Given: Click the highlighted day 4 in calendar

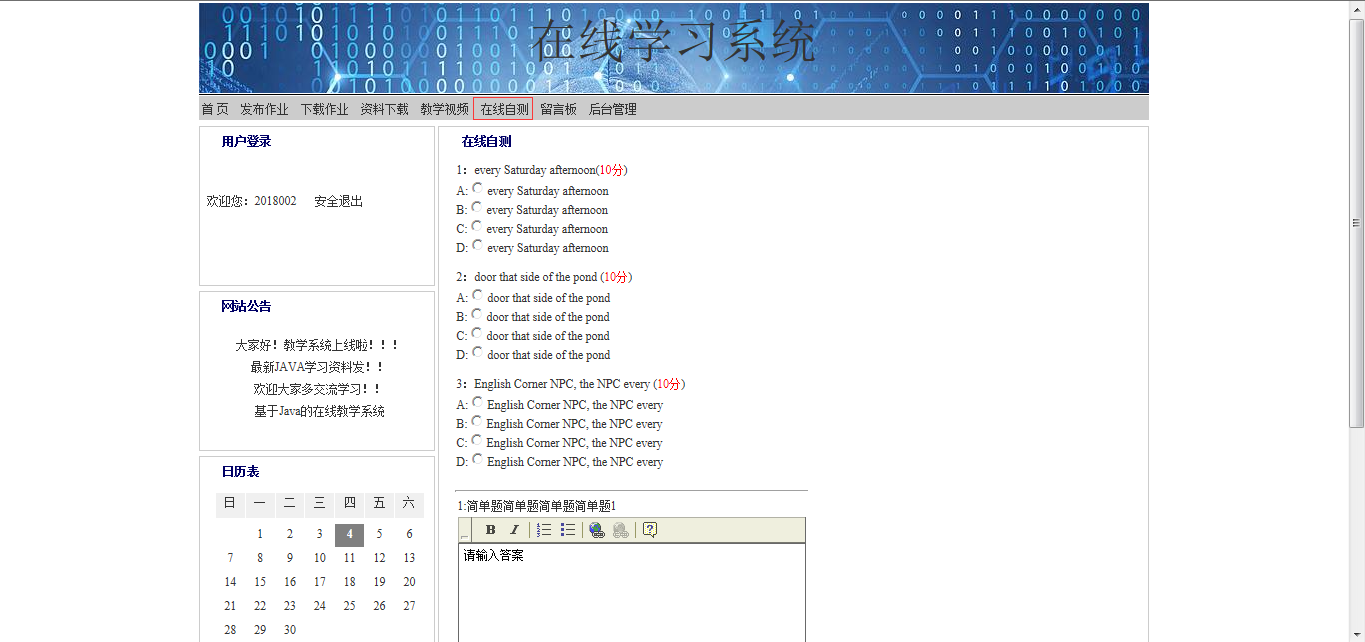Looking at the screenshot, I should coord(349,534).
